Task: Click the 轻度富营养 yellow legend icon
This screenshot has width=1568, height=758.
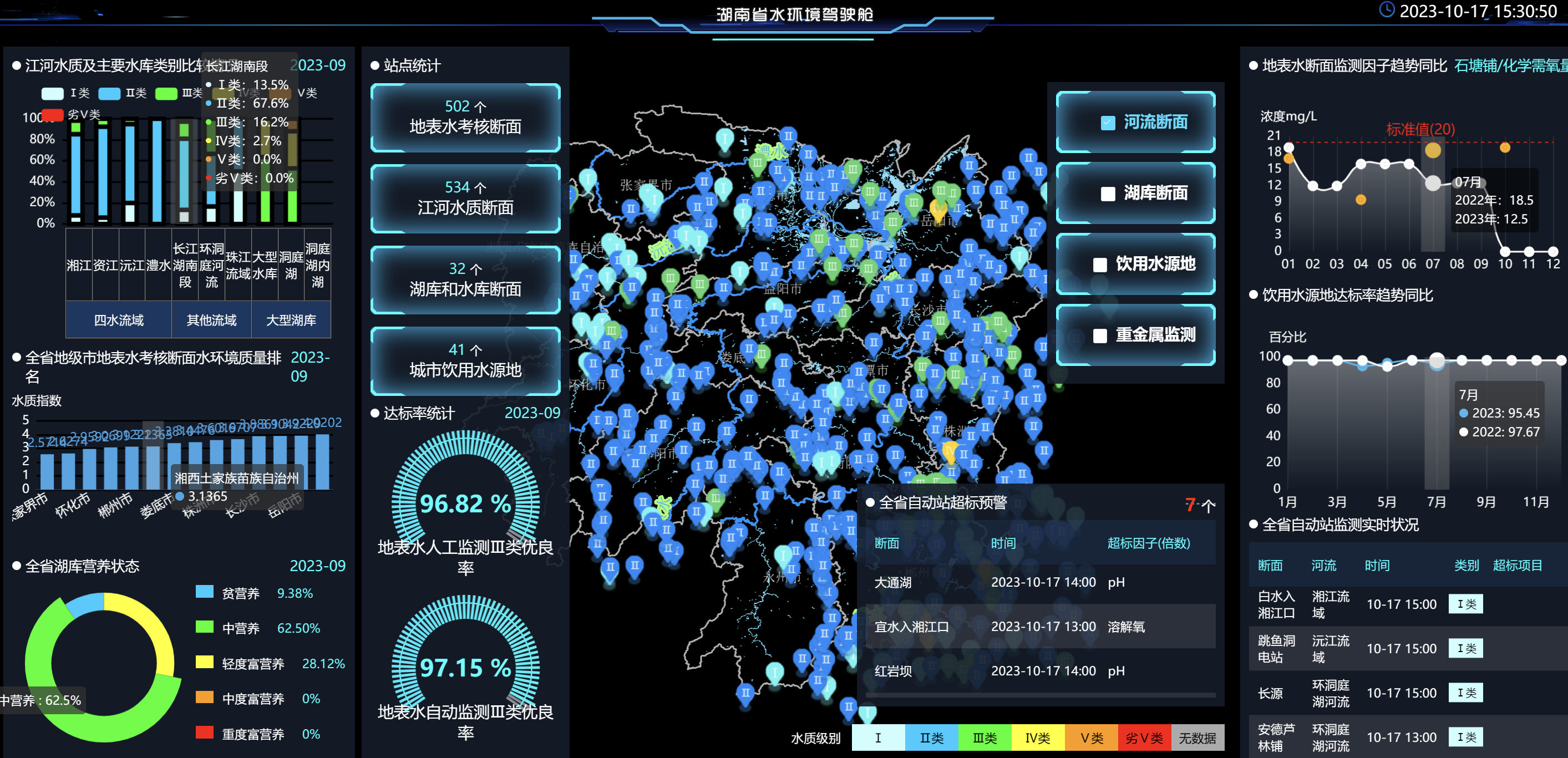Action: point(205,663)
